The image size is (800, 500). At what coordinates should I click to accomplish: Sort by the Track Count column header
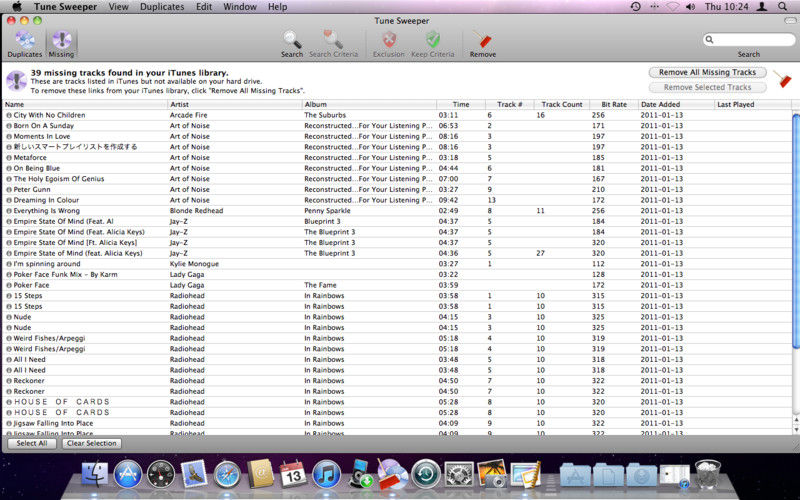point(562,104)
